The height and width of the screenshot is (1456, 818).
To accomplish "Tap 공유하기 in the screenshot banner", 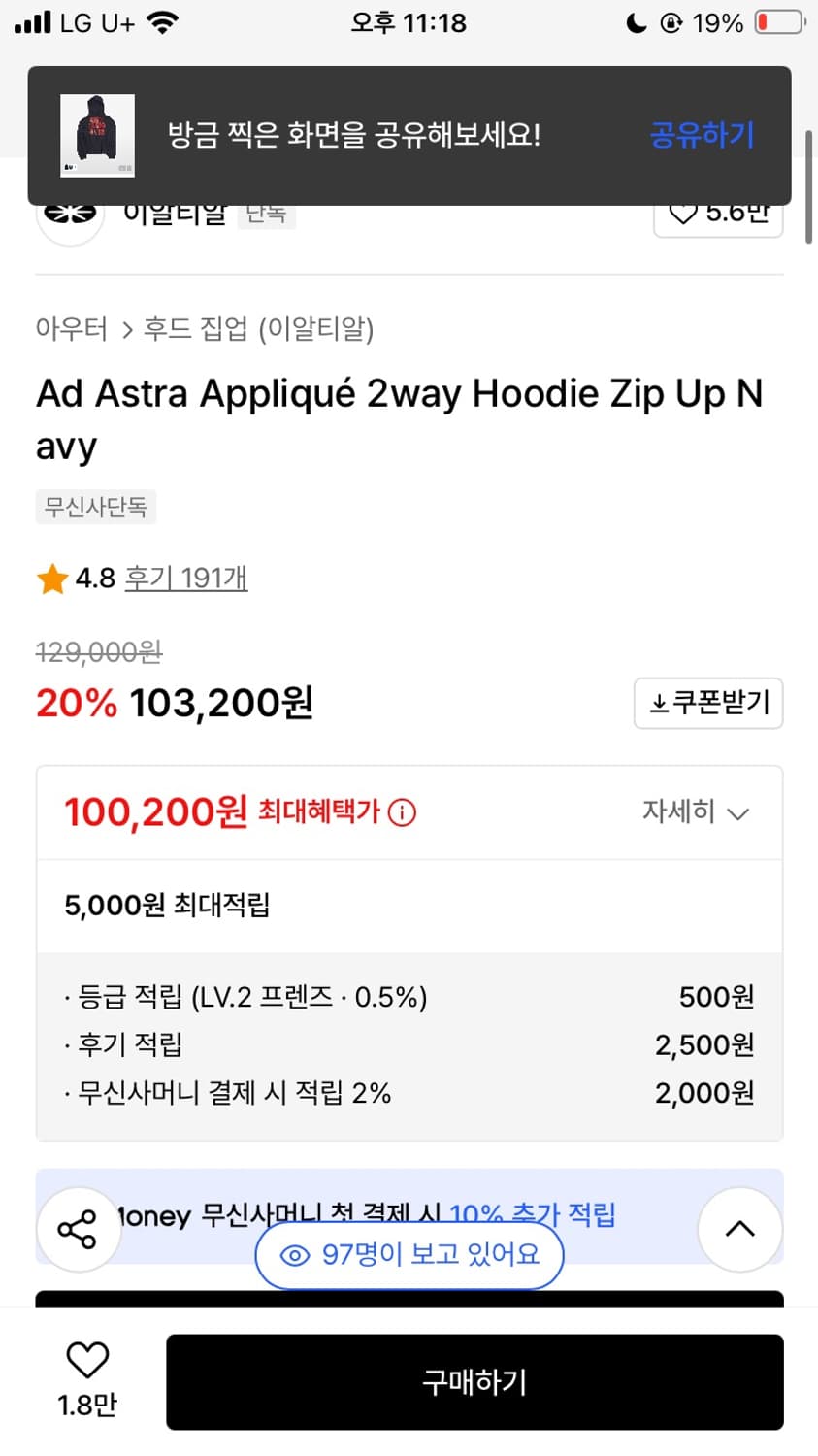I will [x=701, y=135].
